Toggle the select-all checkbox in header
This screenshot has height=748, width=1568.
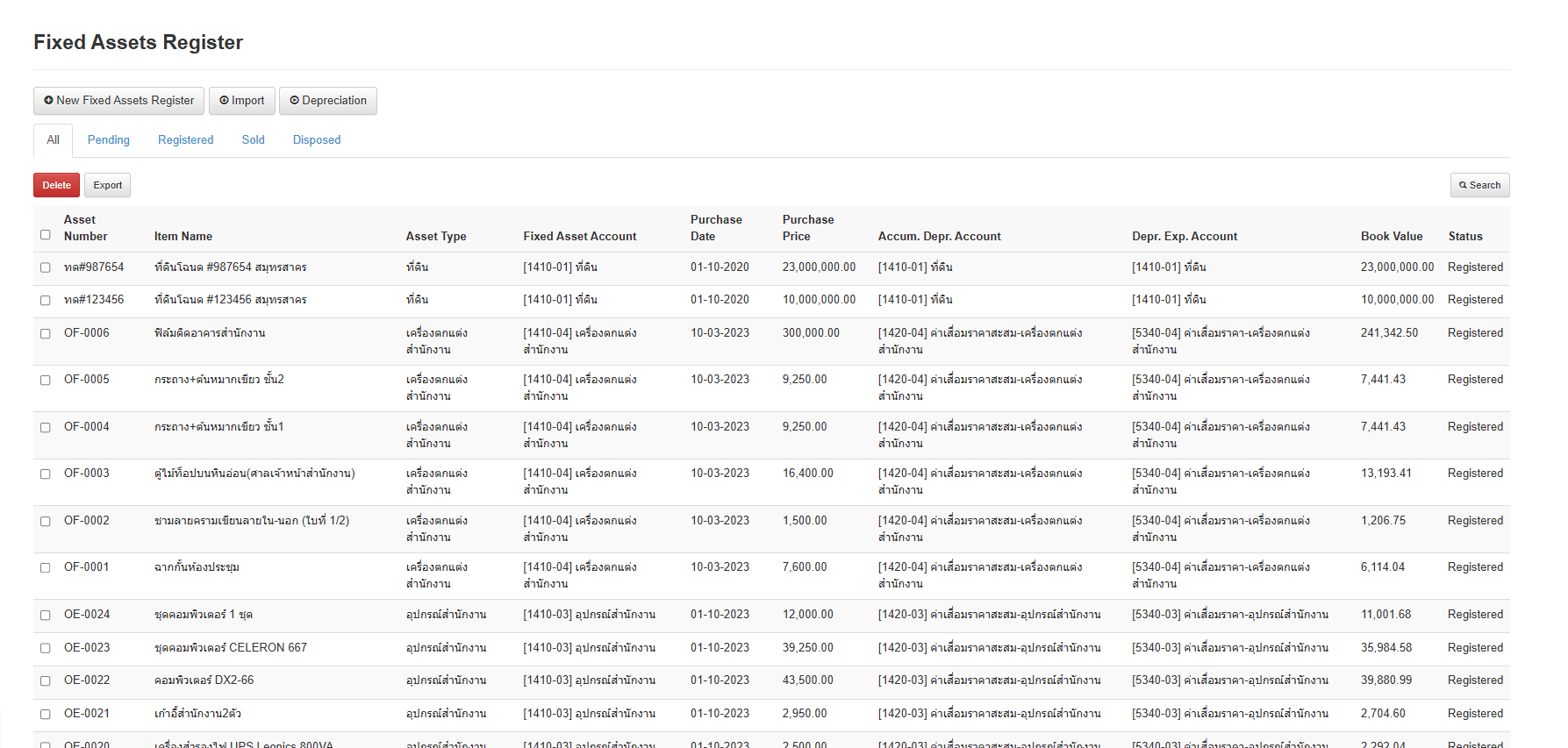46,235
